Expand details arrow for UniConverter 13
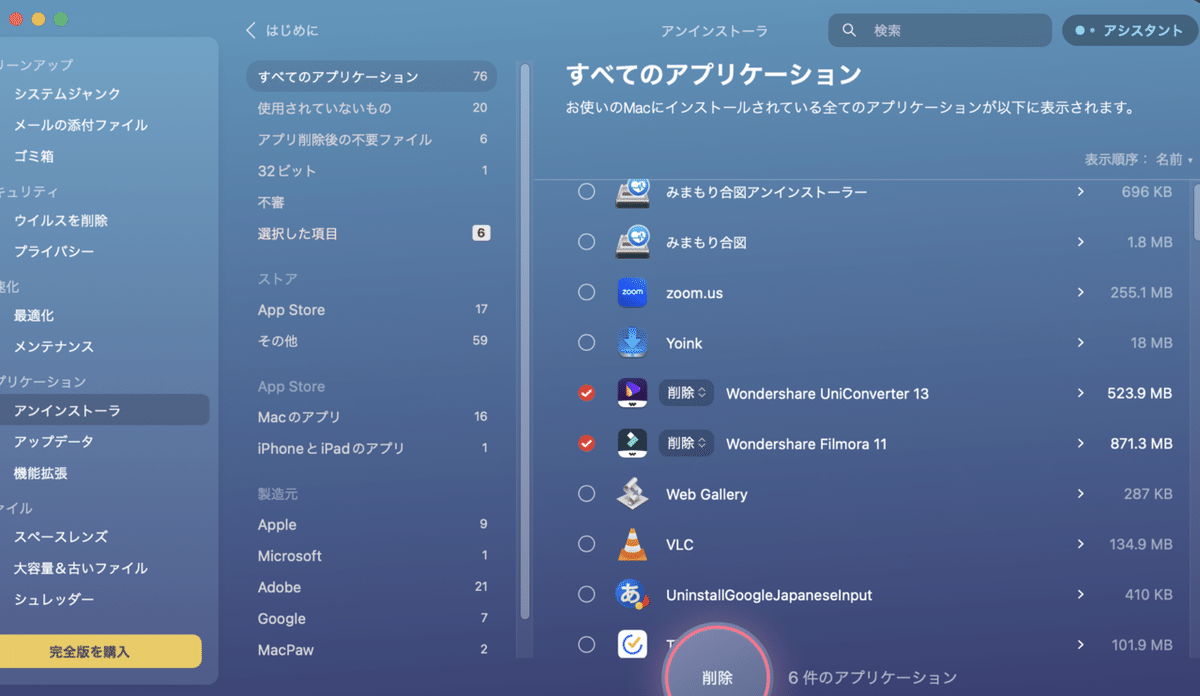 click(1080, 393)
